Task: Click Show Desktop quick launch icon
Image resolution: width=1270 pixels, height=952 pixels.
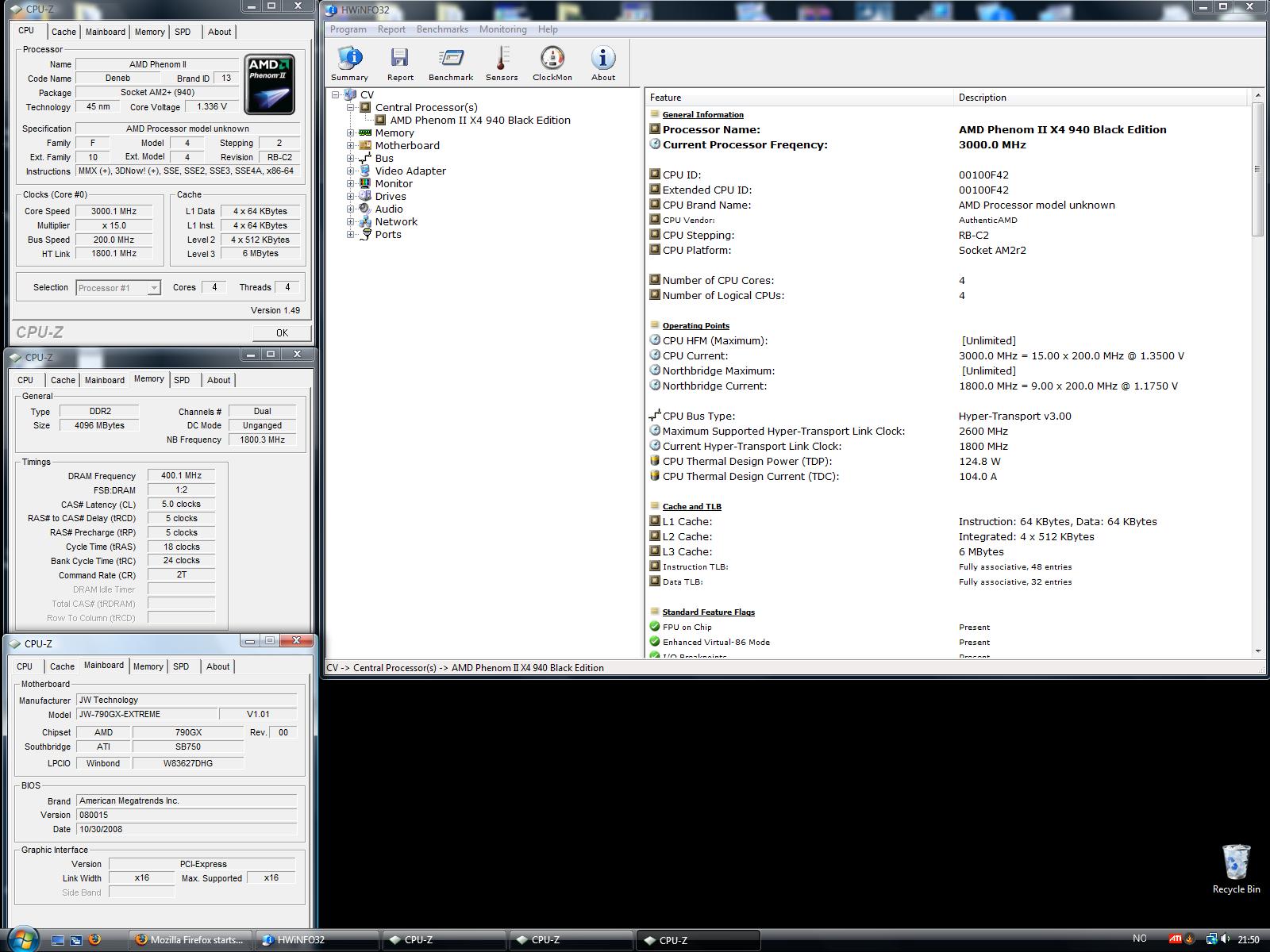Action: 58,940
